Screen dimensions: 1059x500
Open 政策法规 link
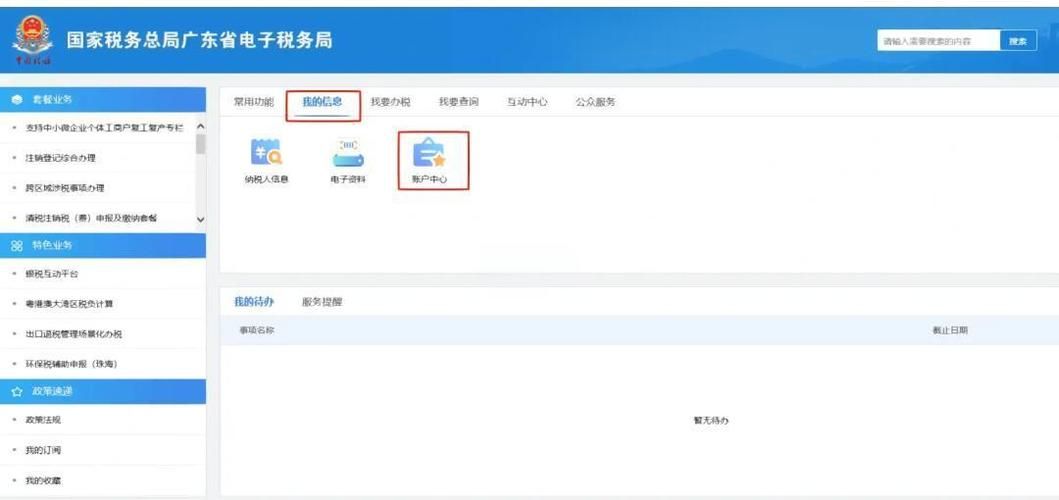click(43, 420)
